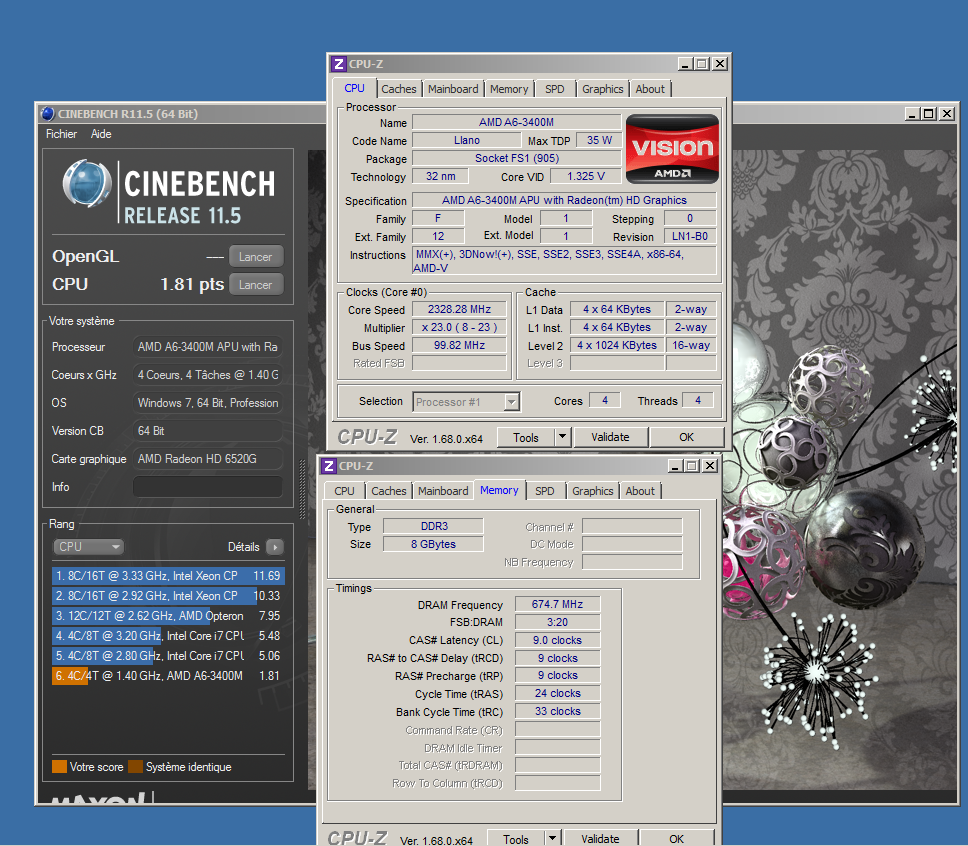
Task: Minimize the top CPU-Z window
Action: pyautogui.click(x=685, y=64)
